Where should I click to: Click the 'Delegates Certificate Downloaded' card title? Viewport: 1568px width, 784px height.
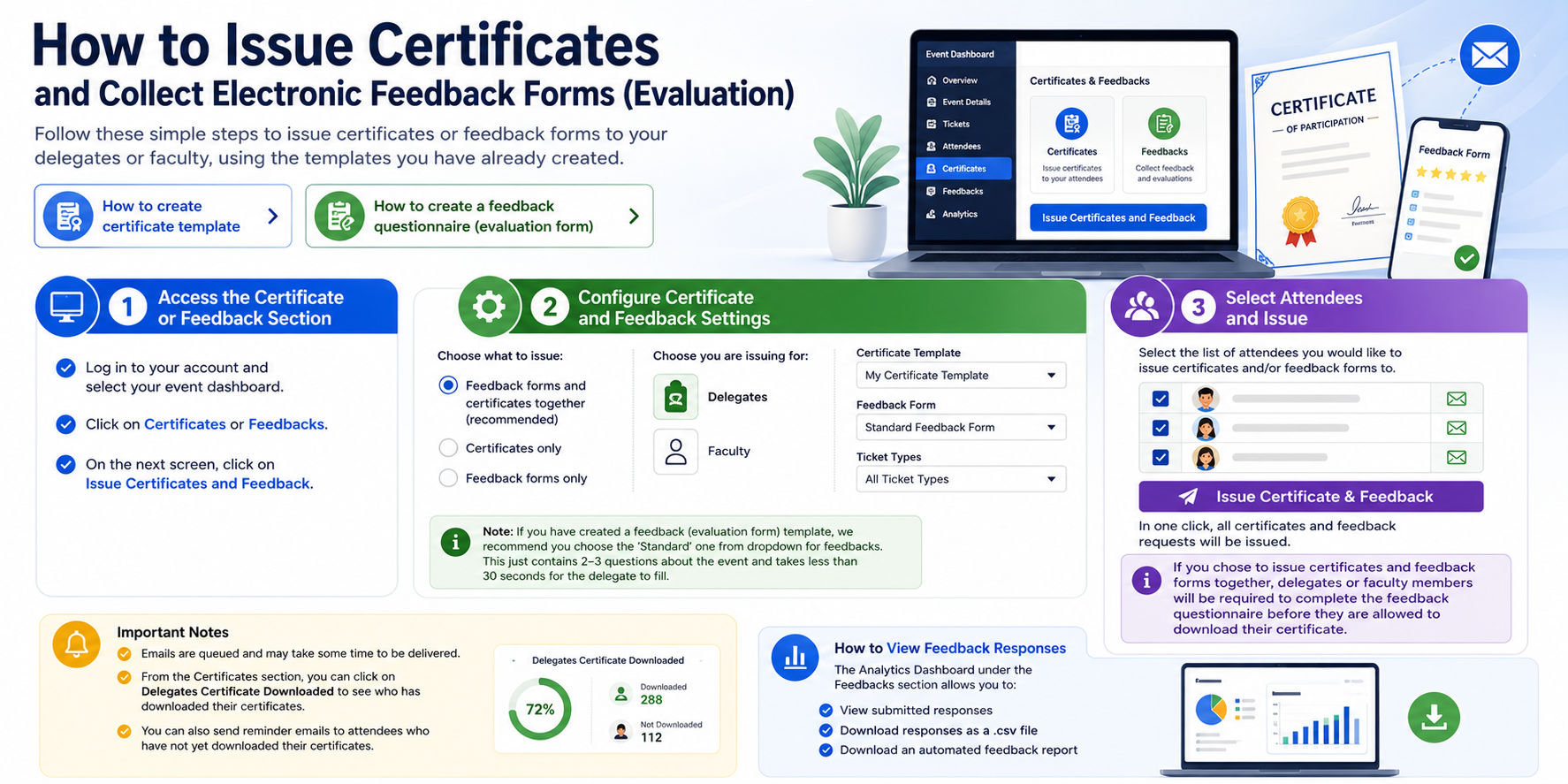click(x=607, y=660)
